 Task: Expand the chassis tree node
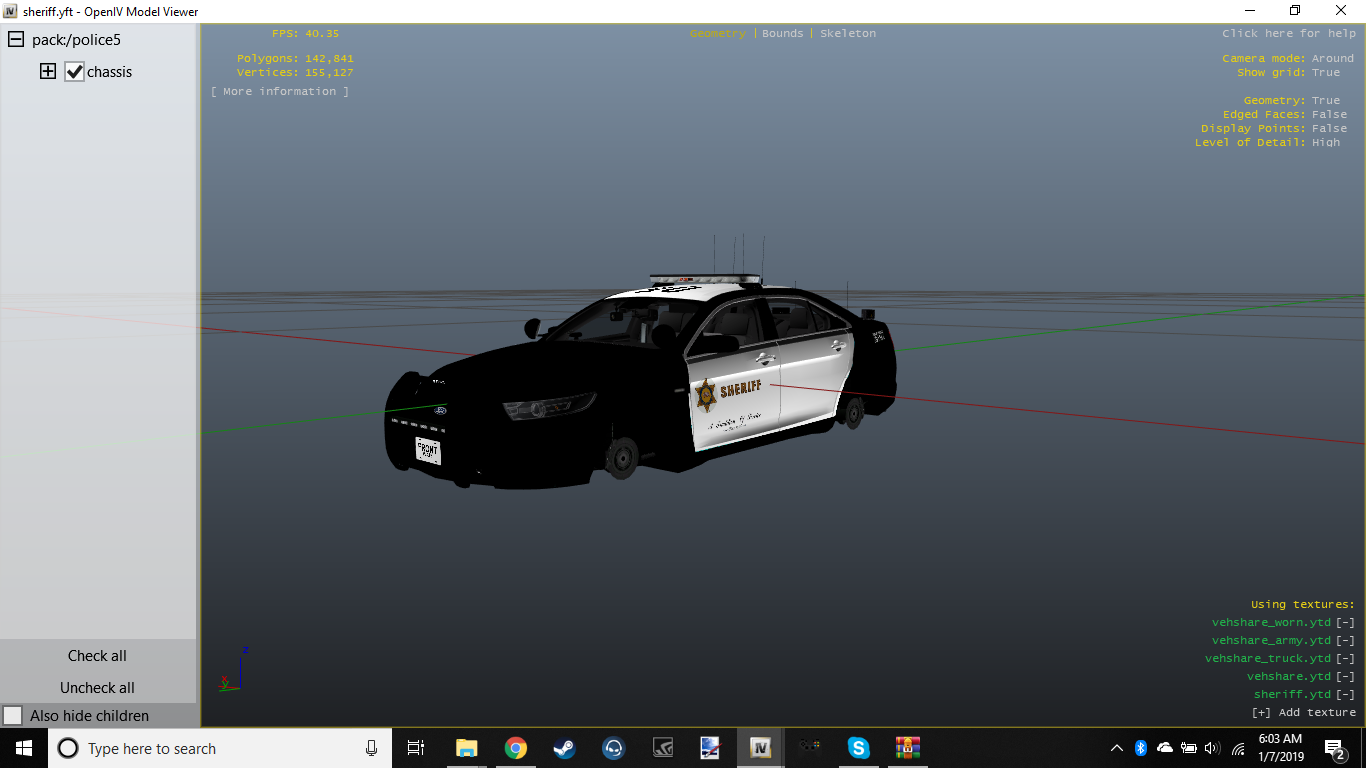48,72
